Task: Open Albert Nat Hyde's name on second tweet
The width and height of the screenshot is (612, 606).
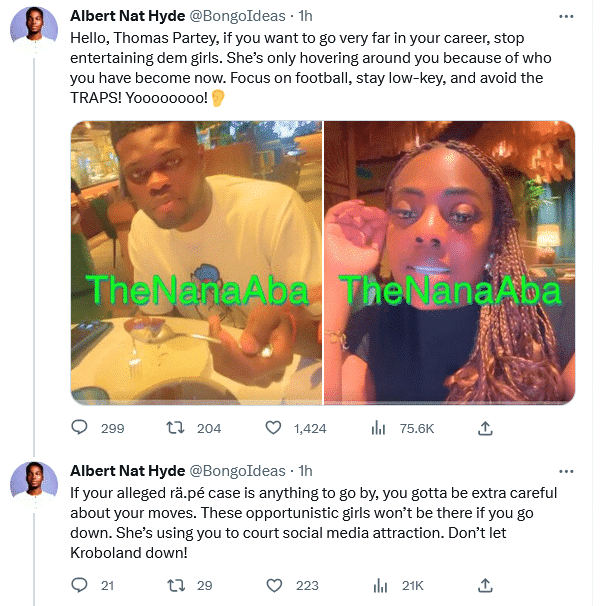Action: (x=126, y=469)
